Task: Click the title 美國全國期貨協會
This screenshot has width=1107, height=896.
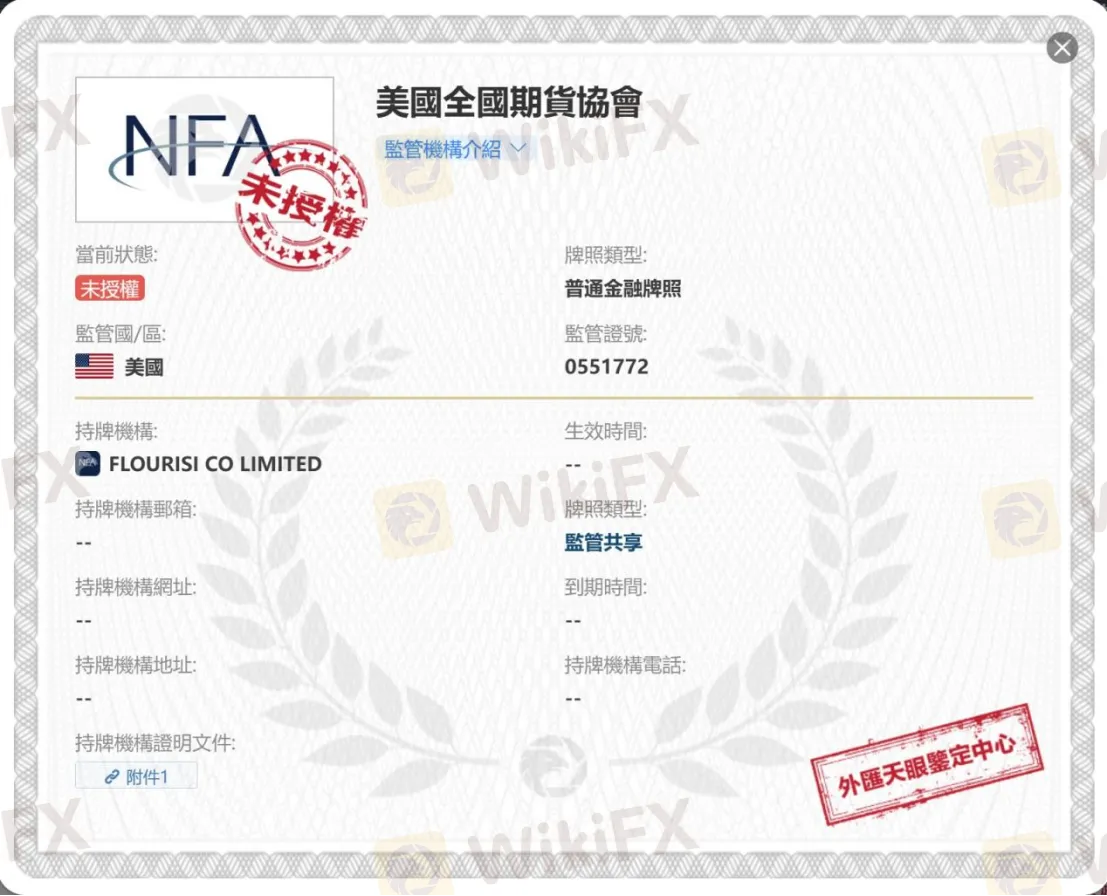Action: click(509, 103)
